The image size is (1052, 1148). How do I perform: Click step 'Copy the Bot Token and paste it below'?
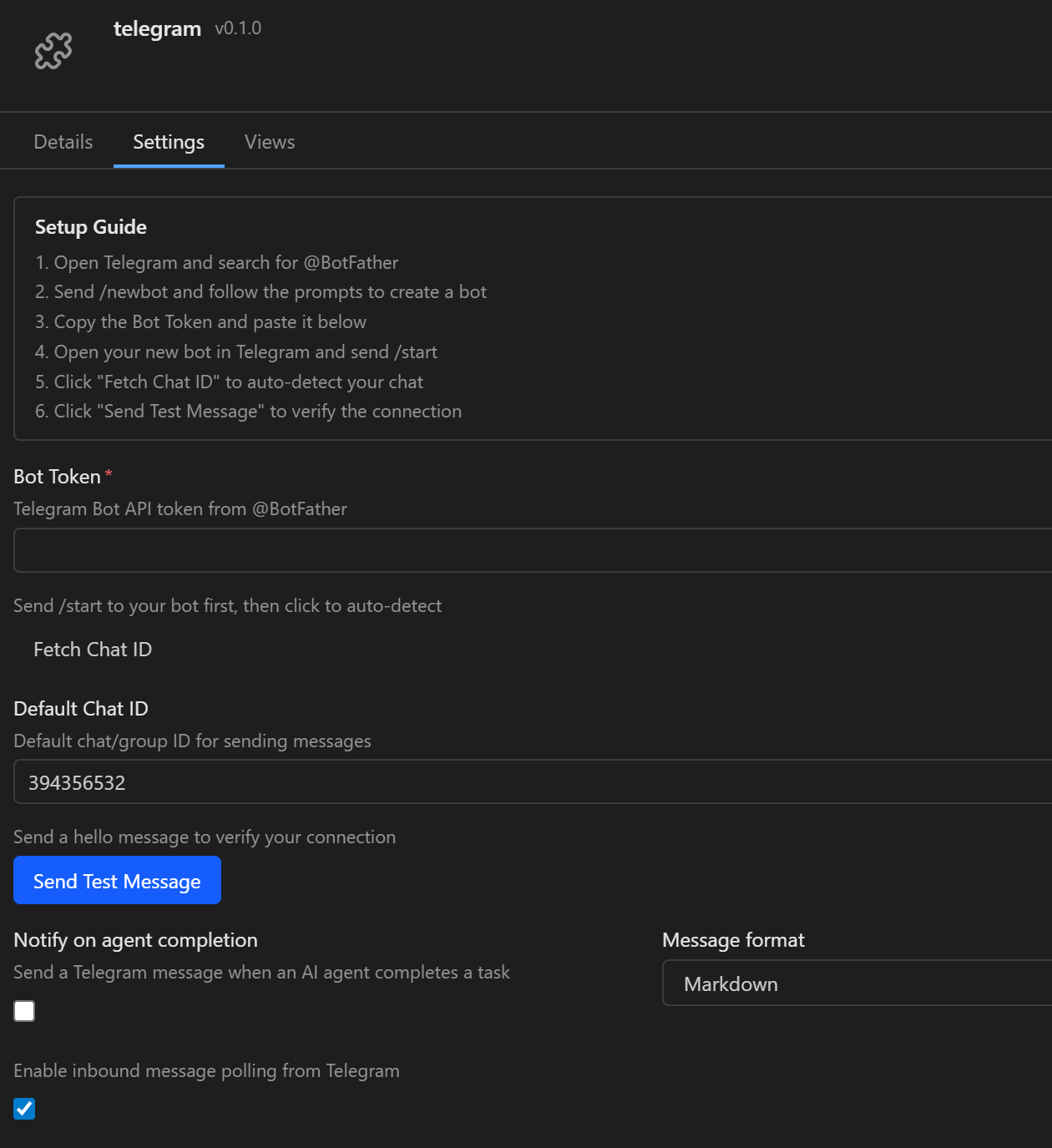click(200, 322)
